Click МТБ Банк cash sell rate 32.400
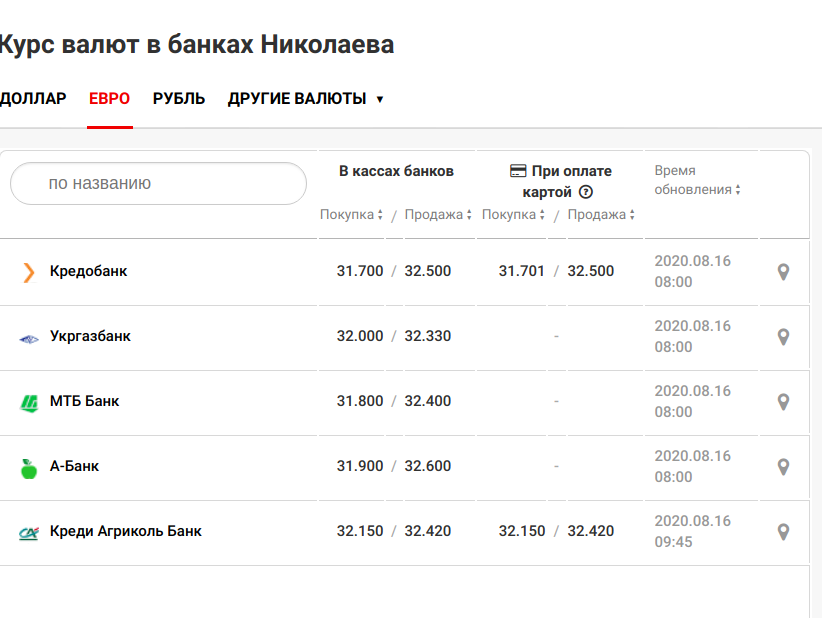 428,401
